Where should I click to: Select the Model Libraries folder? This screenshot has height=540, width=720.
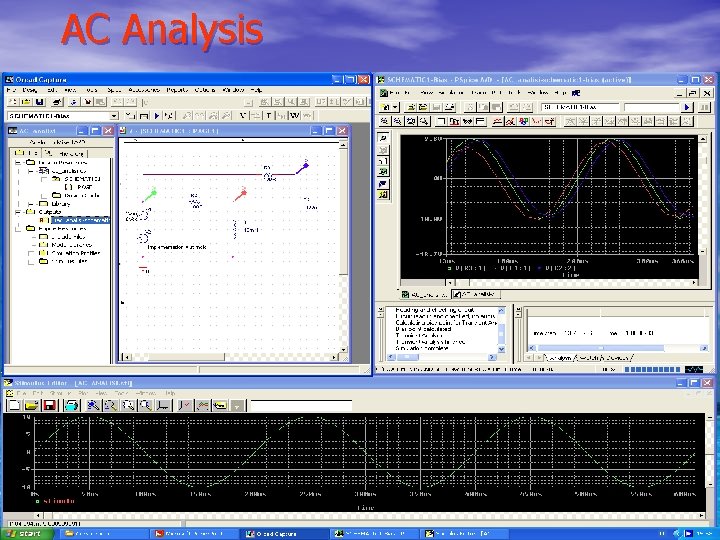[66, 245]
